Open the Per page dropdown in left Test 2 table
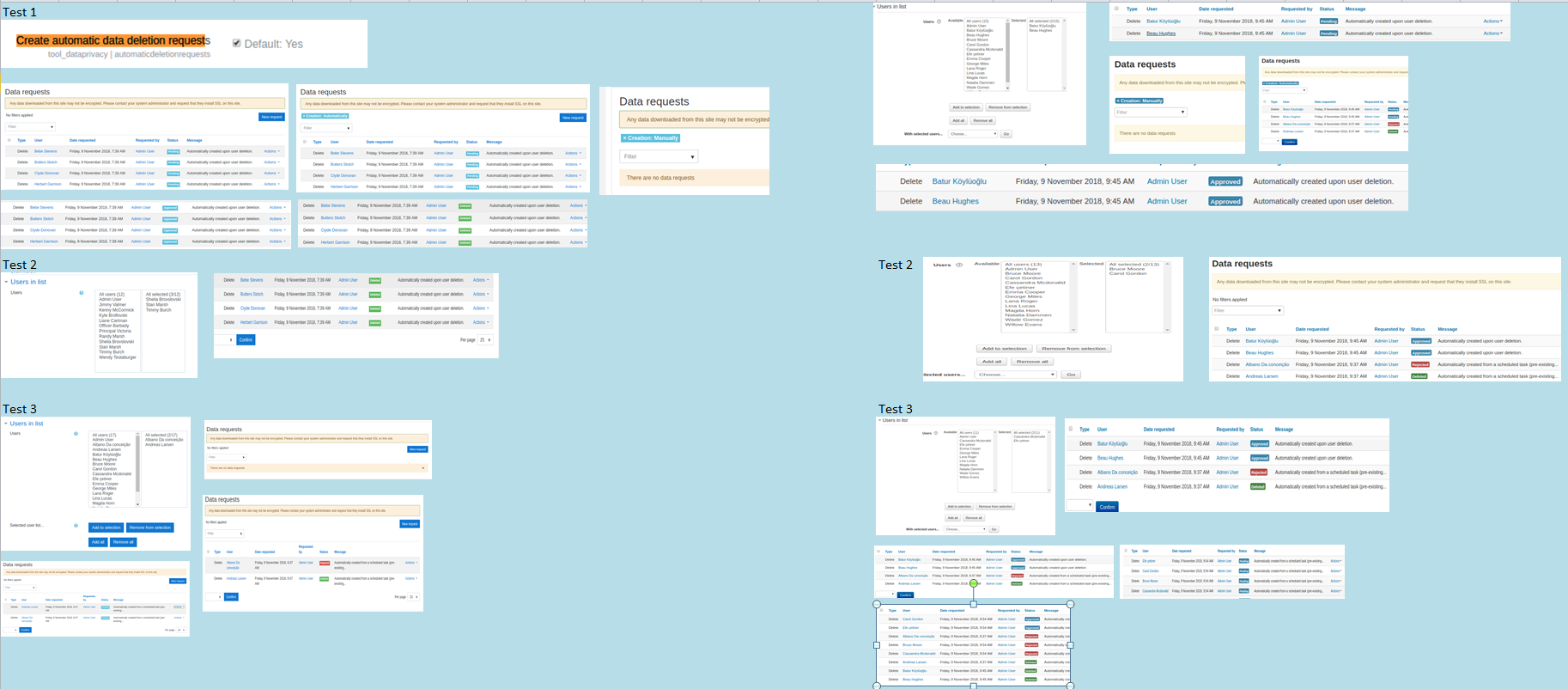The width and height of the screenshot is (1568, 689). (485, 340)
